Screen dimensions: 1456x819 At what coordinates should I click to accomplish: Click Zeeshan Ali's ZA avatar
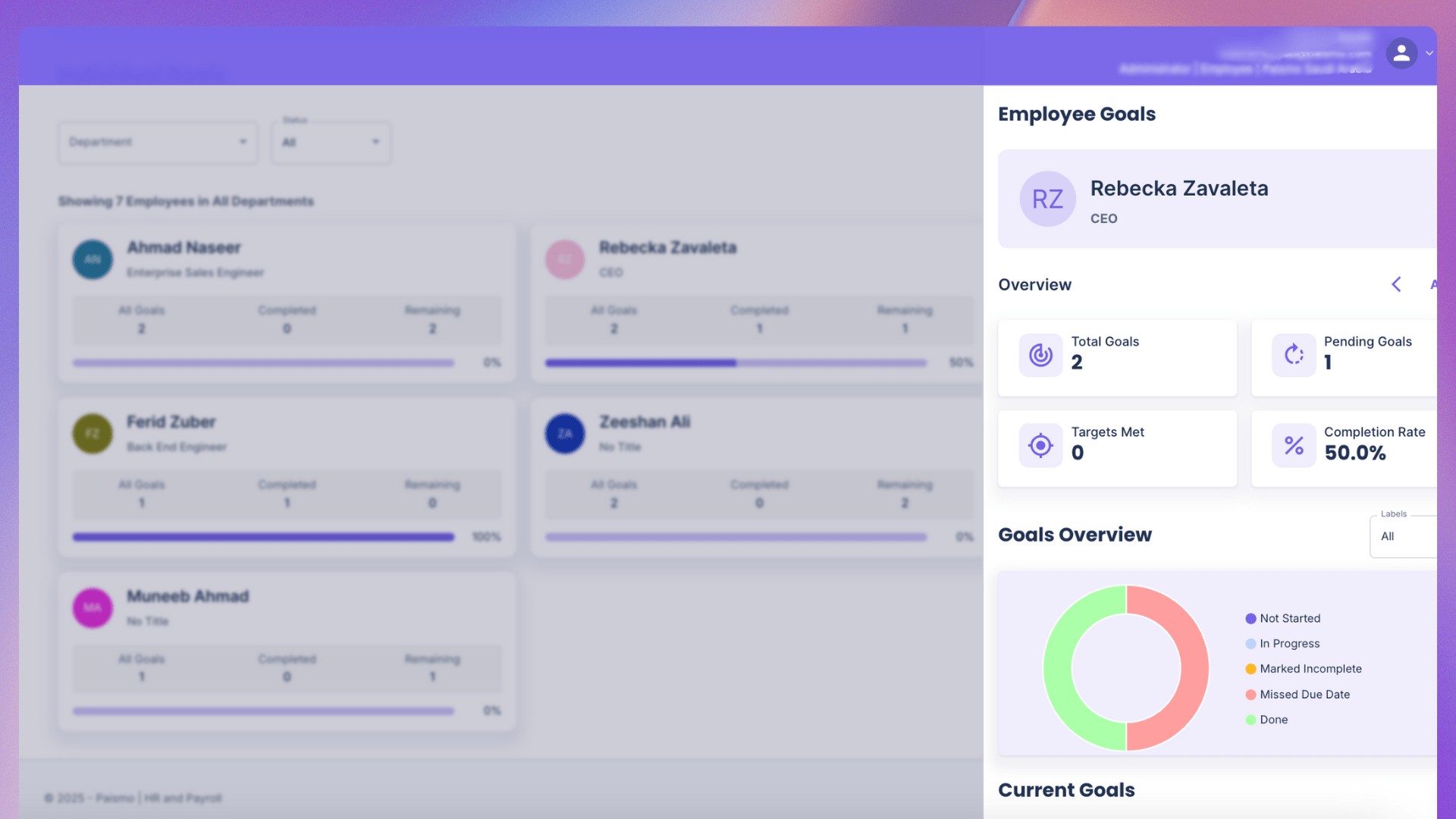pyautogui.click(x=565, y=434)
